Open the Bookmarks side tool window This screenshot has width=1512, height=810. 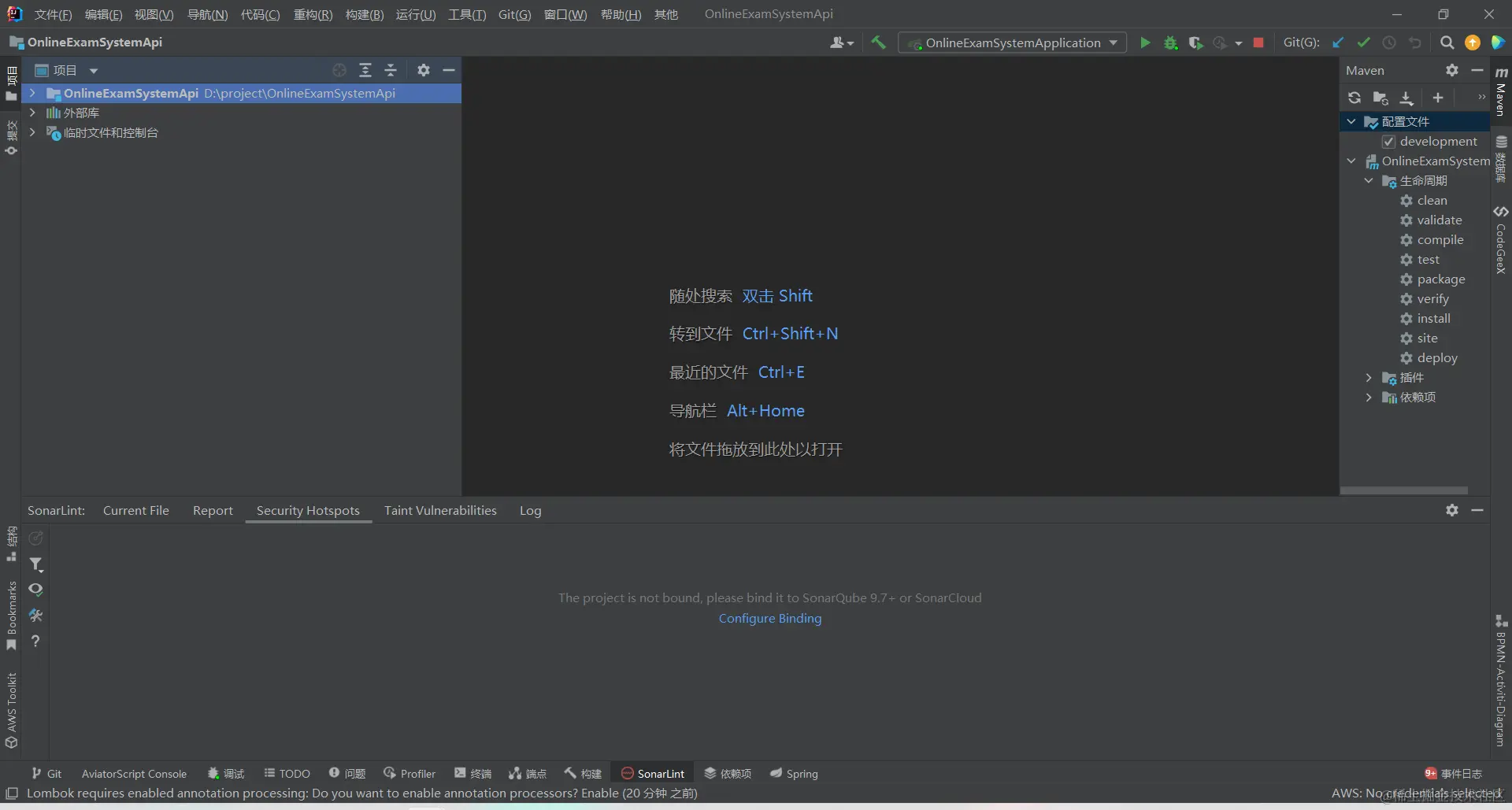tap(11, 616)
